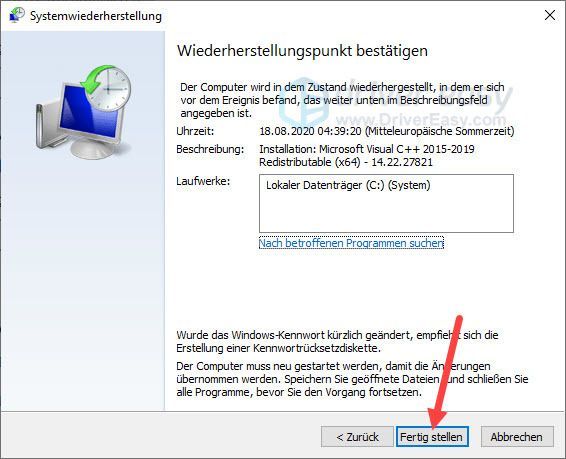
Task: Confirm restore with Fertig stellen
Action: [432, 437]
